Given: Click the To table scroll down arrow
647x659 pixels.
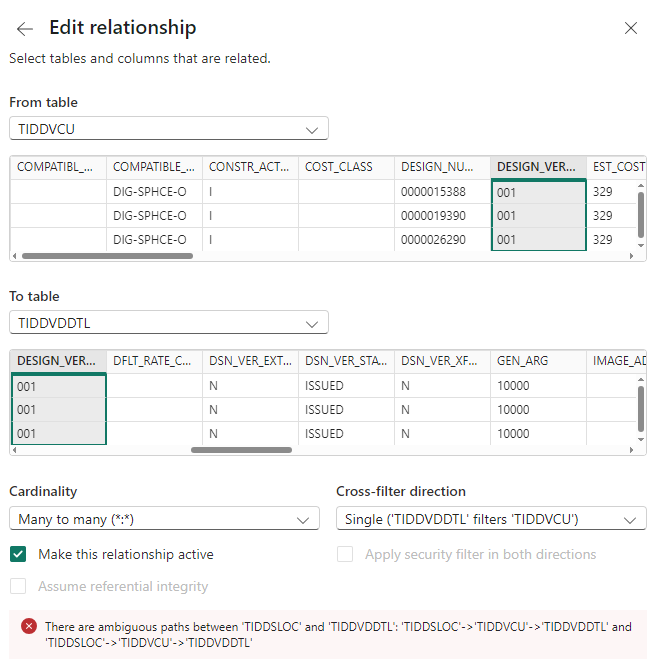Looking at the screenshot, I should [x=641, y=440].
